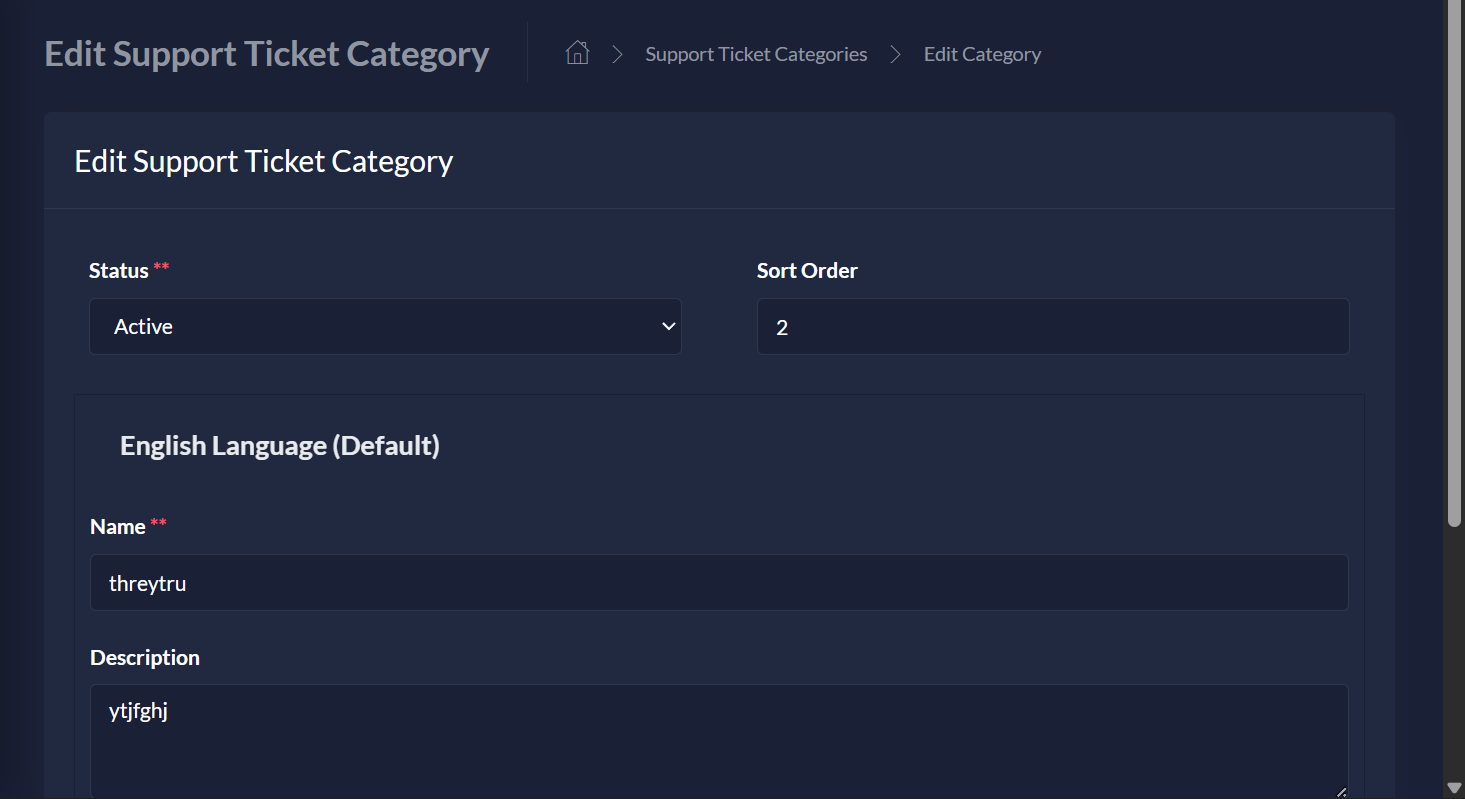The height and width of the screenshot is (799, 1465).
Task: Click inside the Sort Order field
Action: pyautogui.click(x=1052, y=326)
